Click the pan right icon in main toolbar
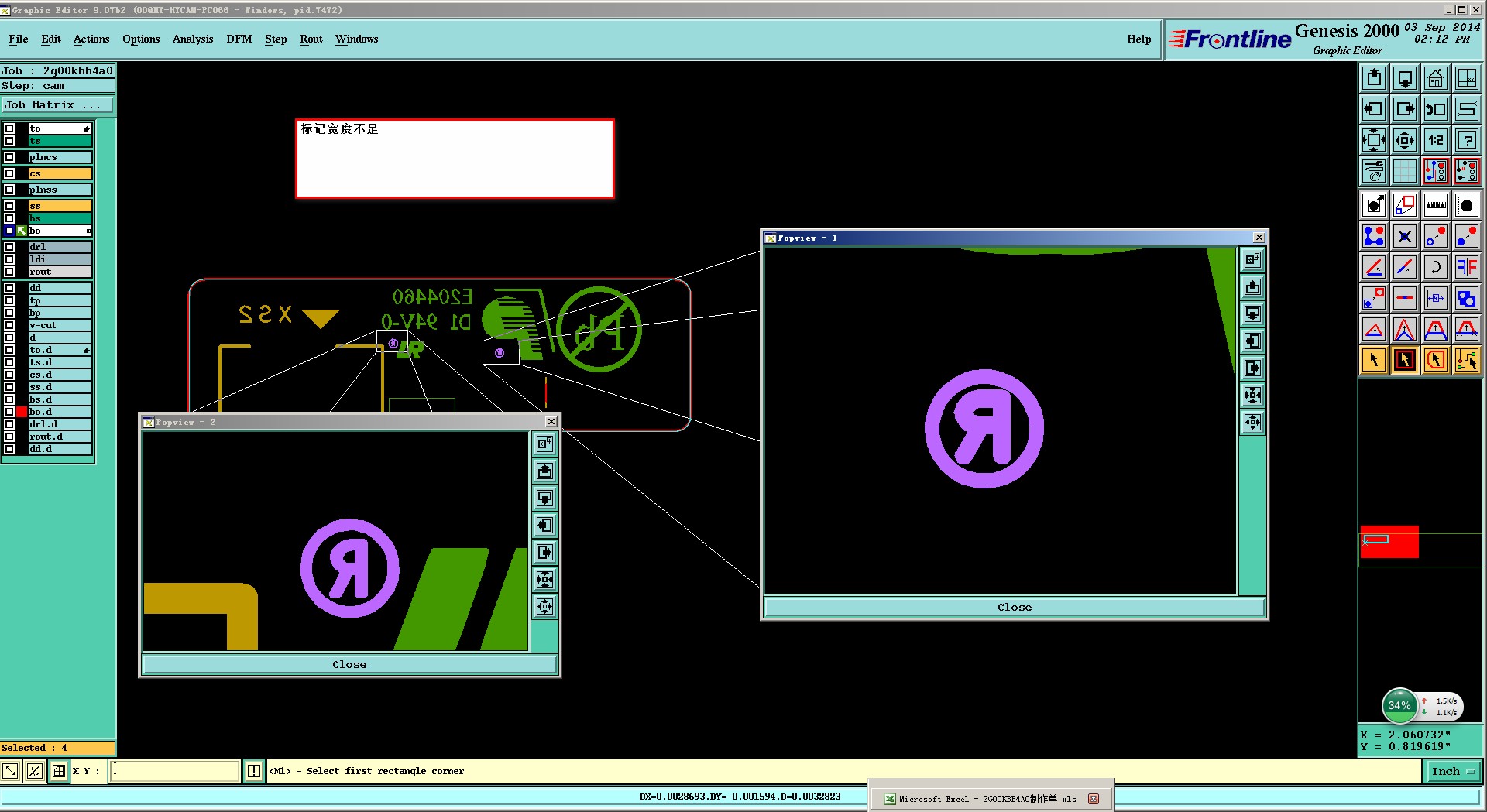 1405,109
